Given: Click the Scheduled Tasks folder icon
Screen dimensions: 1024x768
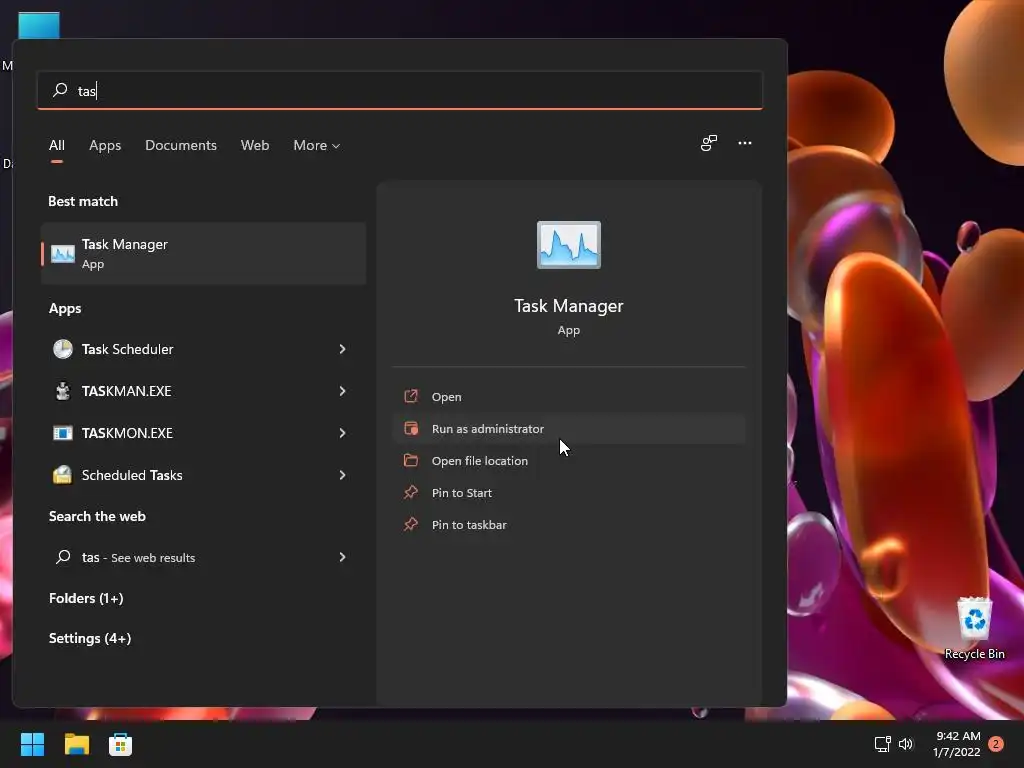Looking at the screenshot, I should 63,475.
